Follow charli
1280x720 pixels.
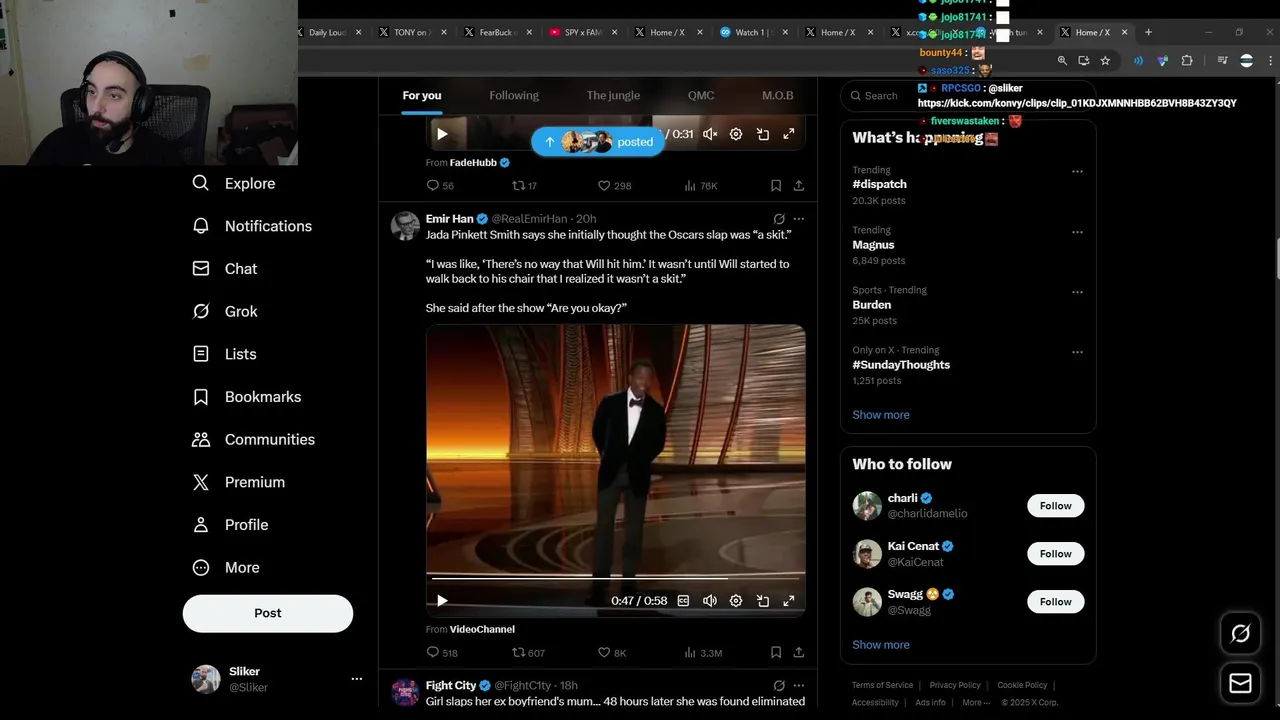point(1055,506)
